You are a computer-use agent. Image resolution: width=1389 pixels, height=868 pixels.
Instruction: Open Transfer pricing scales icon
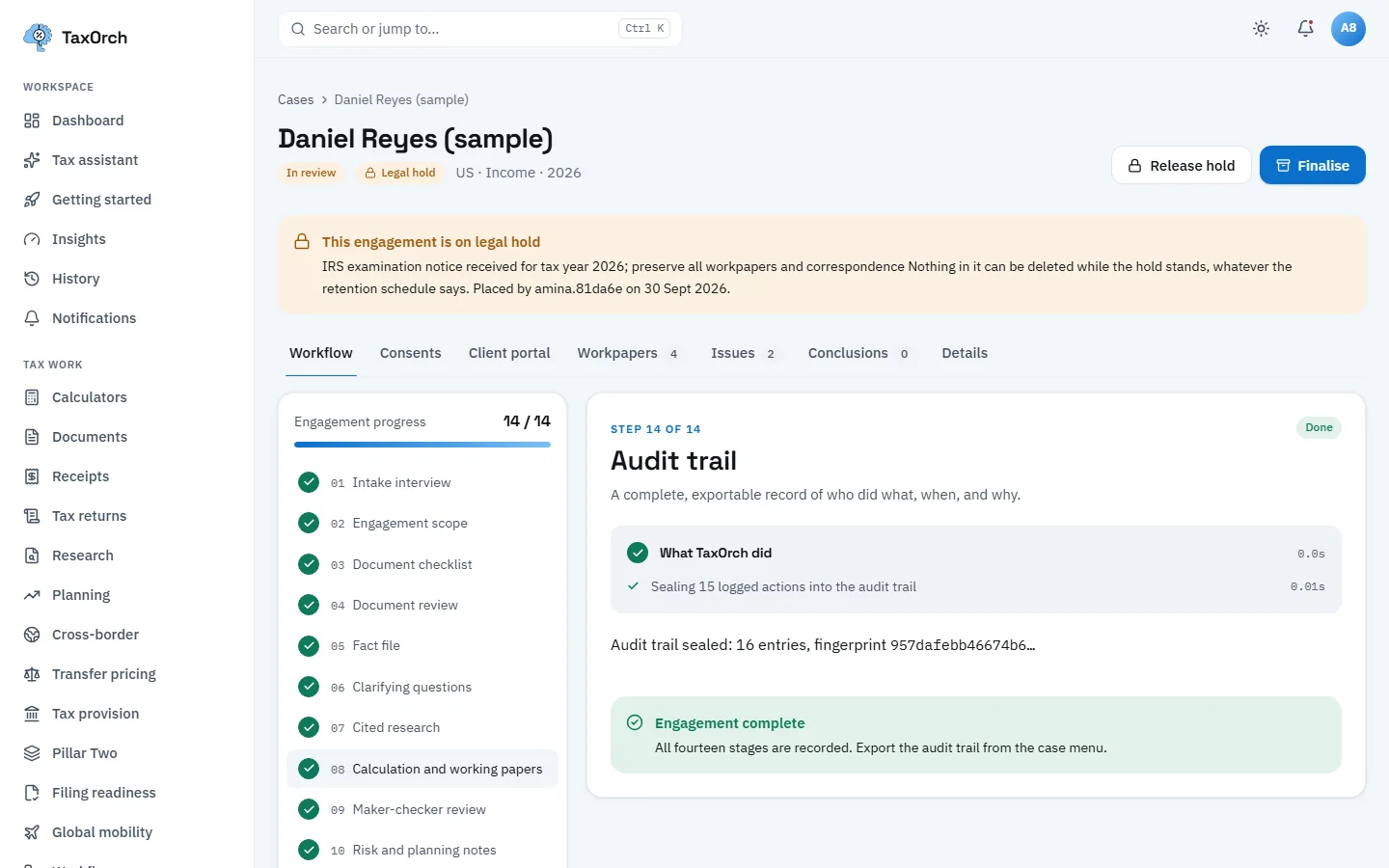(32, 674)
